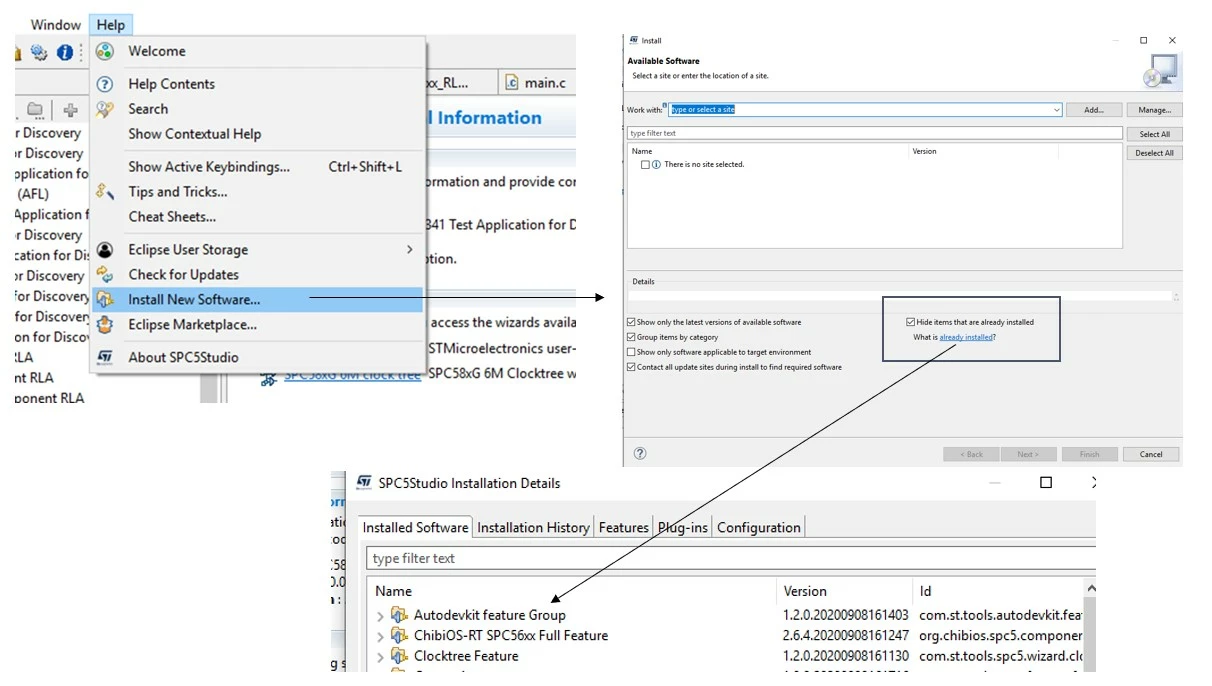Click Deselect All button

click(1155, 153)
